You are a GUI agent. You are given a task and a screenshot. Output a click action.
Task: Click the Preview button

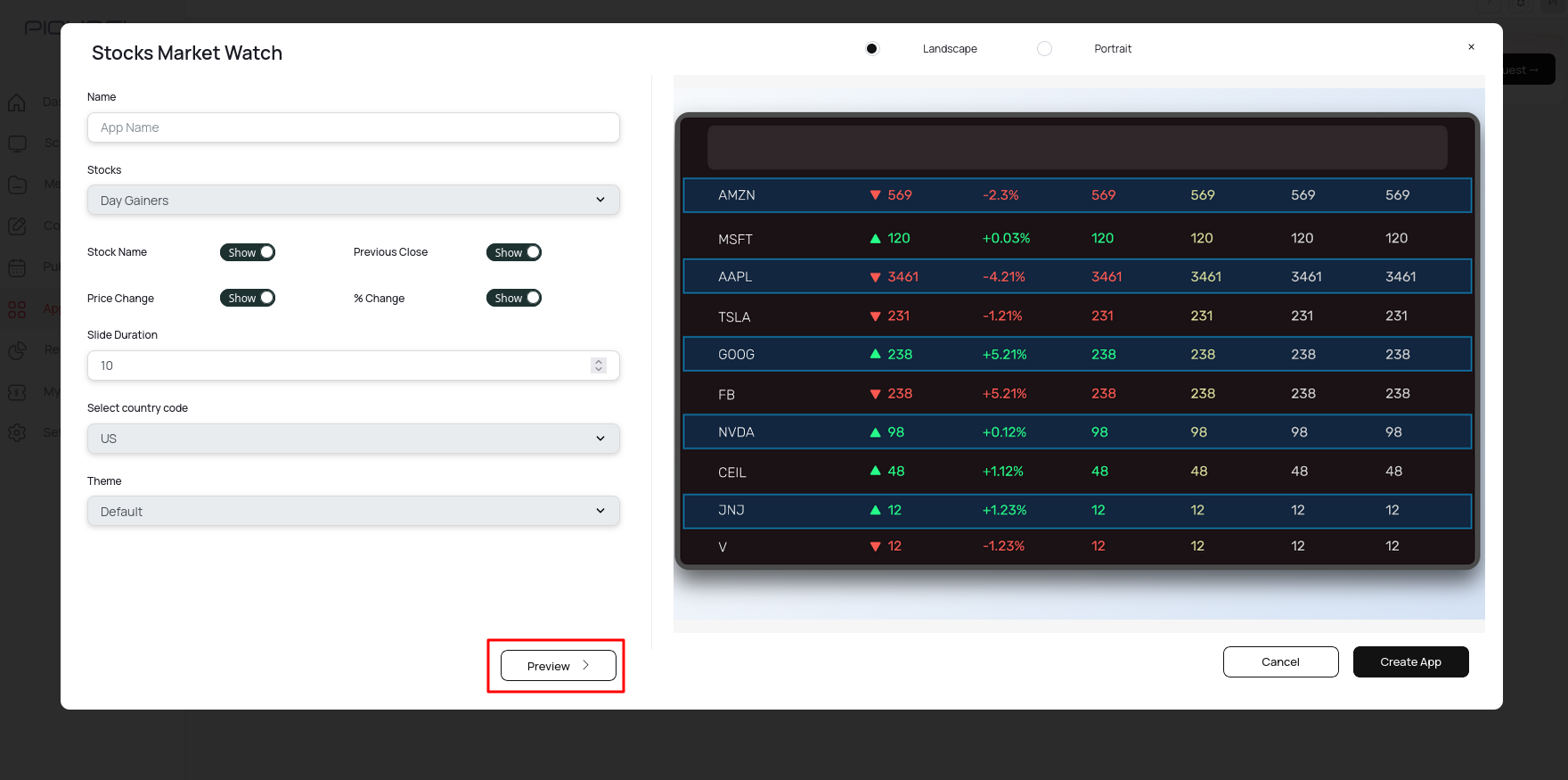coord(558,666)
